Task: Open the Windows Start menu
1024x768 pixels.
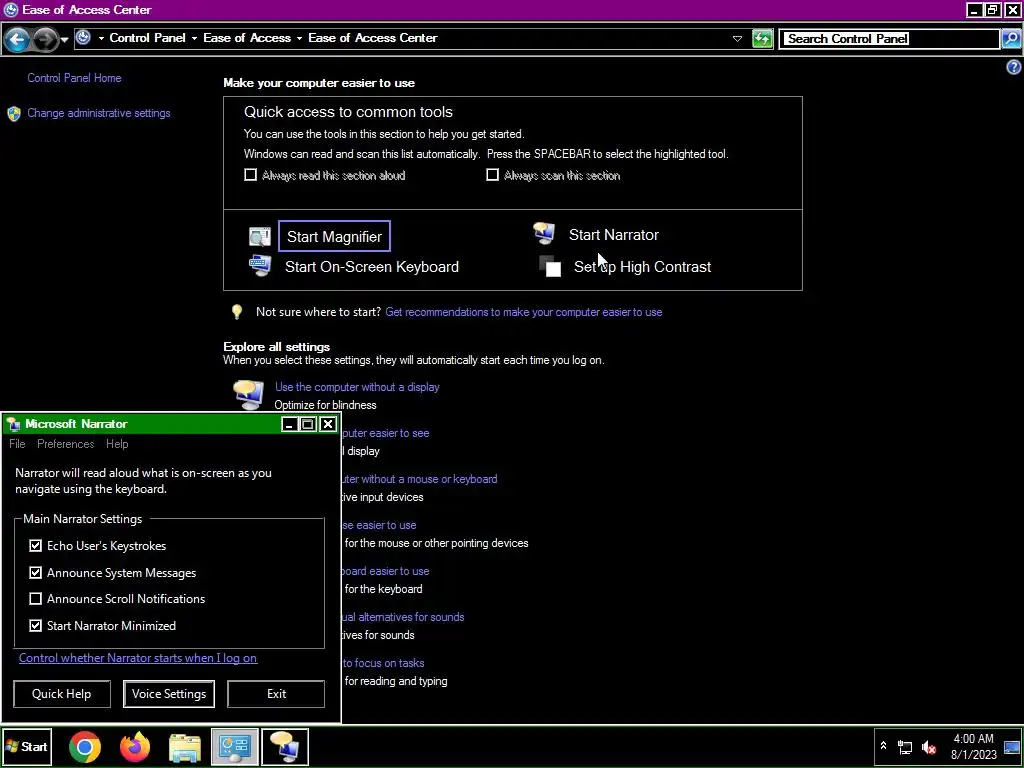Action: (x=26, y=746)
